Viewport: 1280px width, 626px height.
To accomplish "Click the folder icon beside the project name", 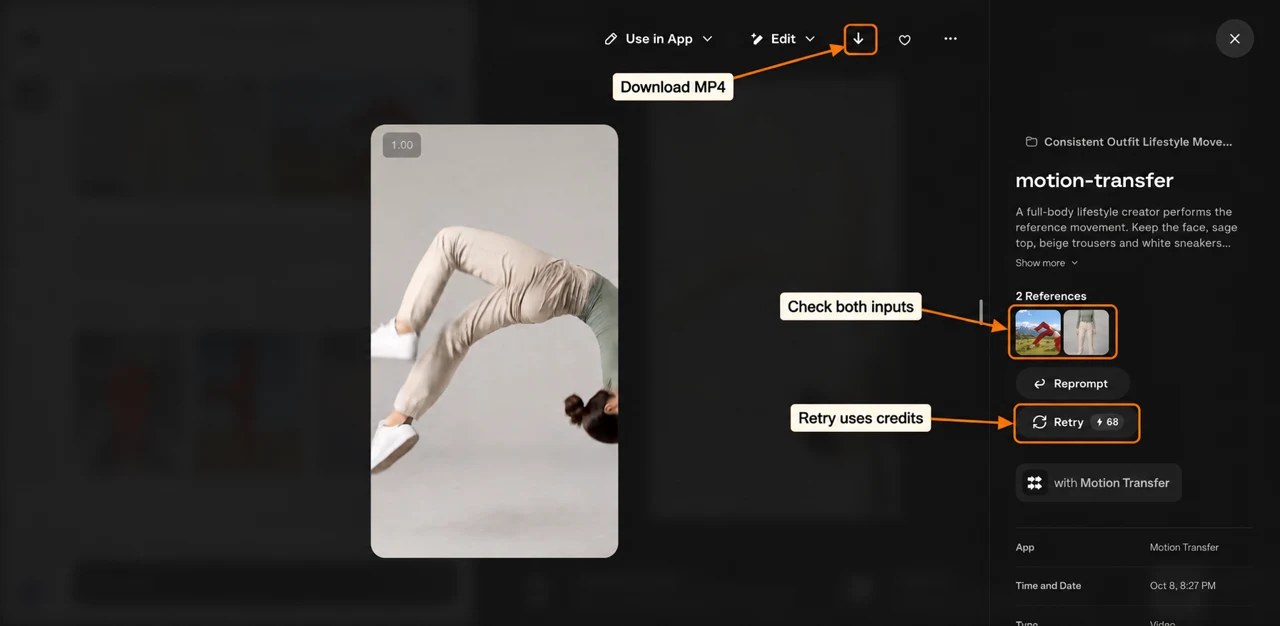I will tap(1031, 142).
